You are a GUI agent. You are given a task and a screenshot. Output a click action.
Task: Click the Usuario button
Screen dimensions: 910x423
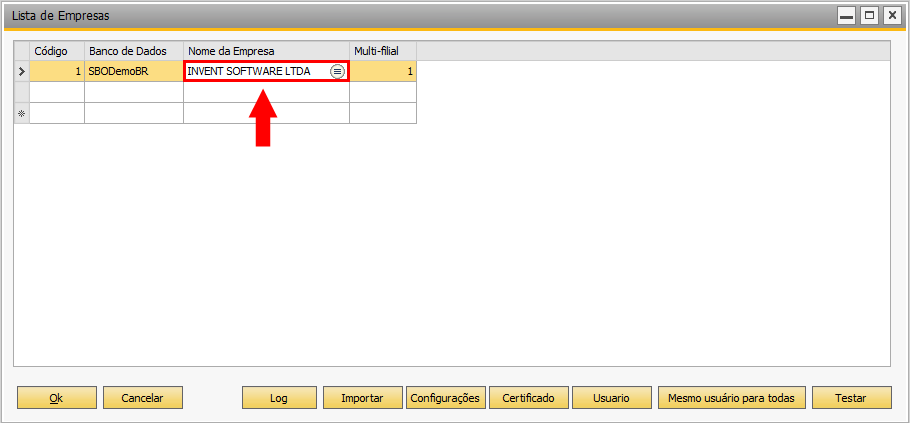(612, 398)
